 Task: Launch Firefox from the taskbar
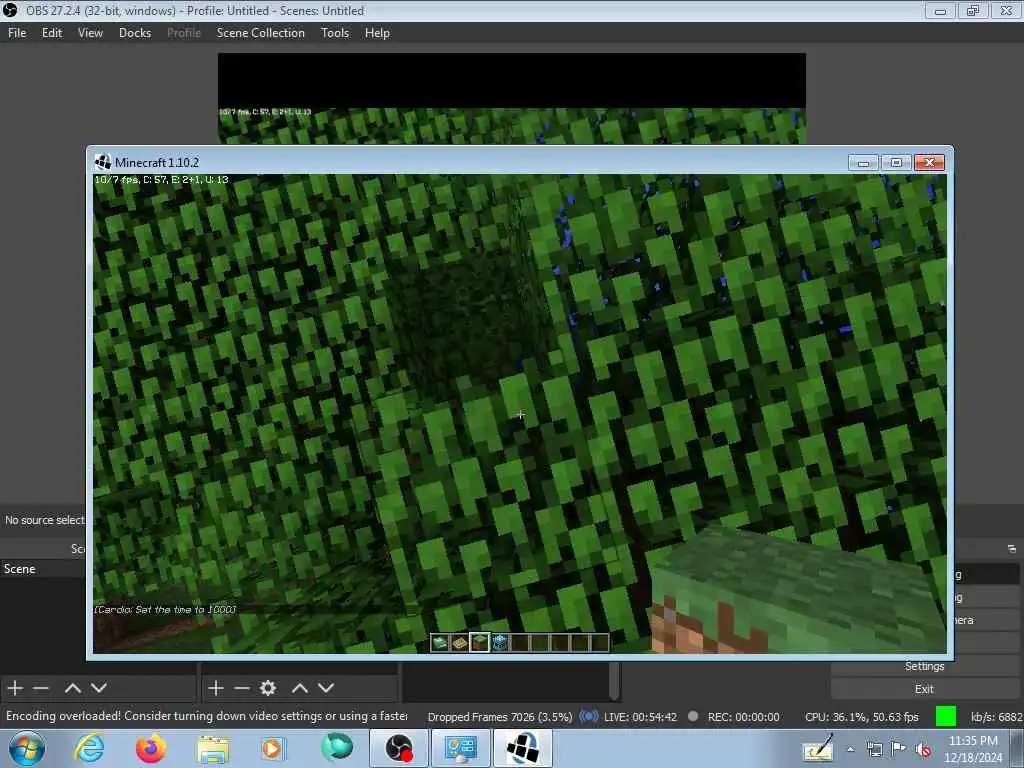(151, 748)
